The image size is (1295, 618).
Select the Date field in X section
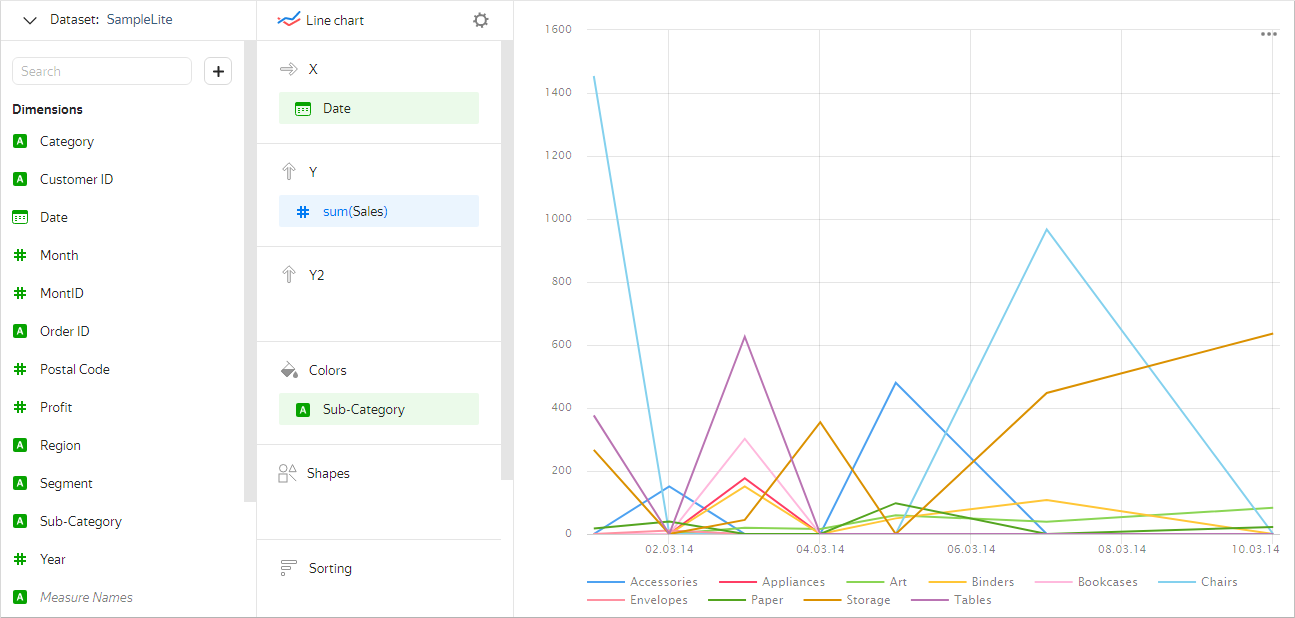[x=378, y=108]
